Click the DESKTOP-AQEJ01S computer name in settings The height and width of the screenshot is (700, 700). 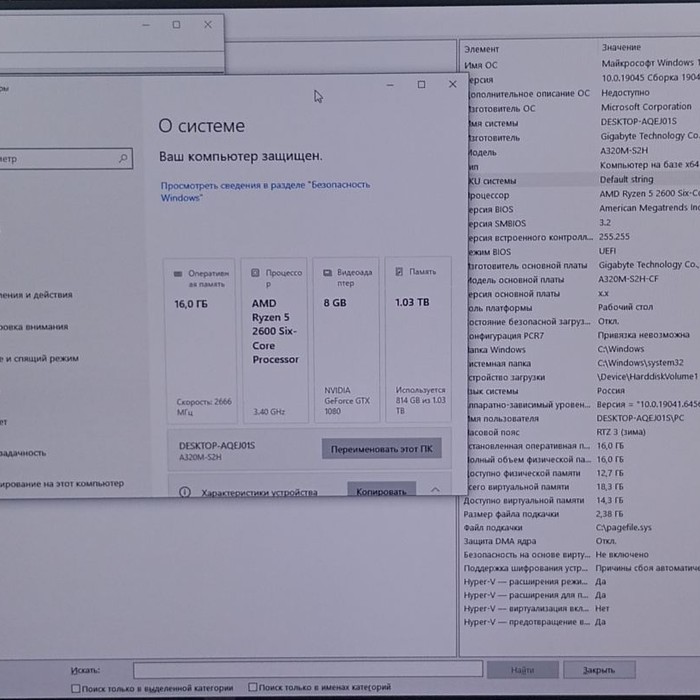pyautogui.click(x=217, y=446)
